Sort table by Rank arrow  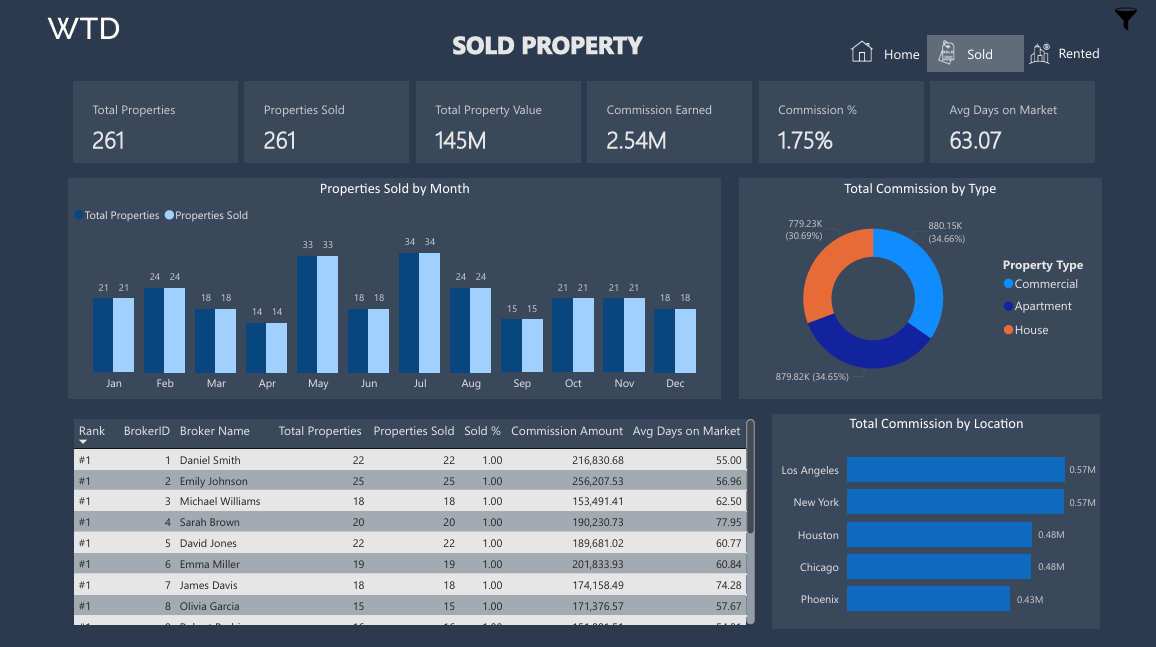[x=83, y=441]
